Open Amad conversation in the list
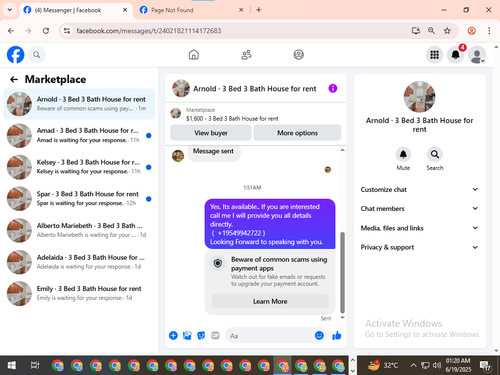 coord(79,135)
